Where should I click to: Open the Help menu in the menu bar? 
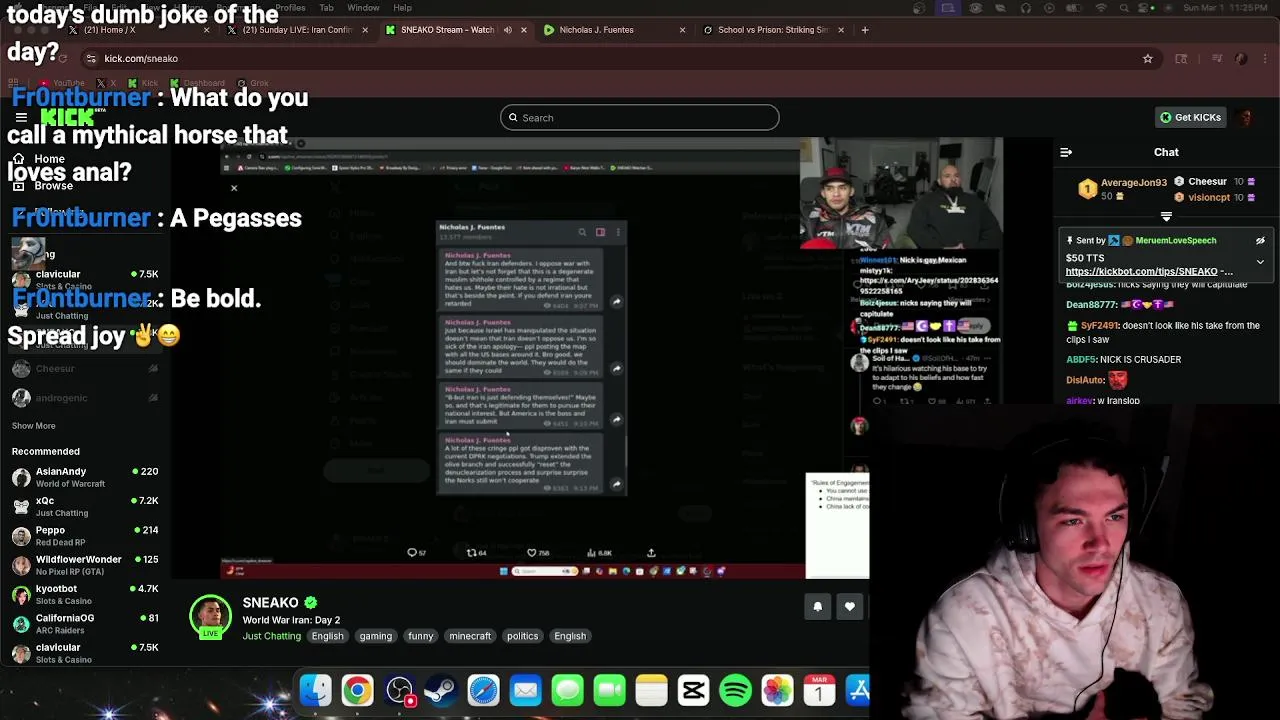point(402,8)
